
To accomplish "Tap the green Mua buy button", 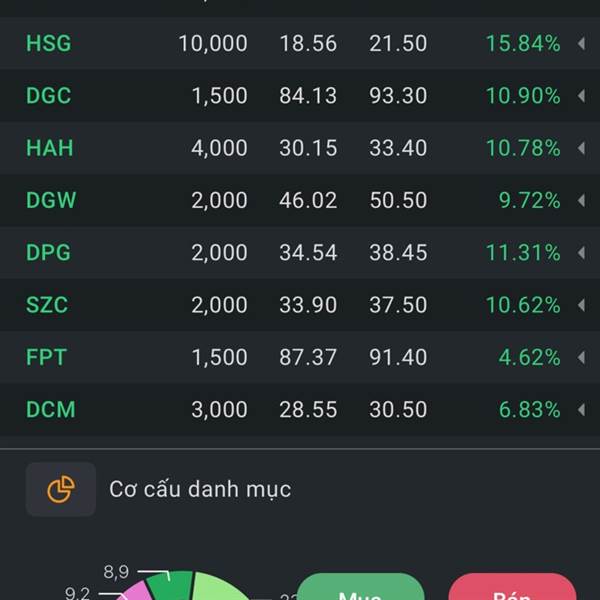I will 360,587.
